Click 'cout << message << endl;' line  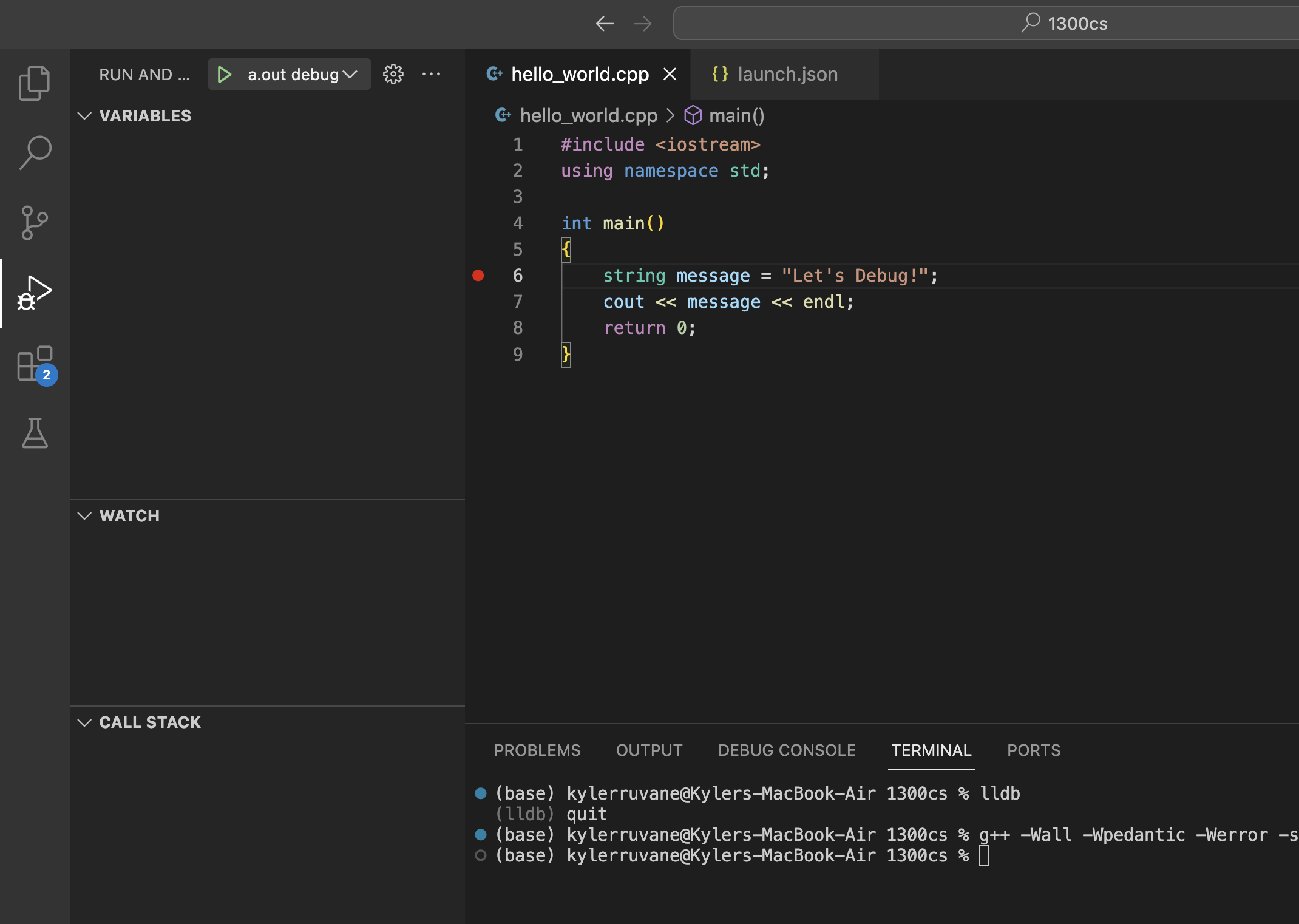(728, 302)
